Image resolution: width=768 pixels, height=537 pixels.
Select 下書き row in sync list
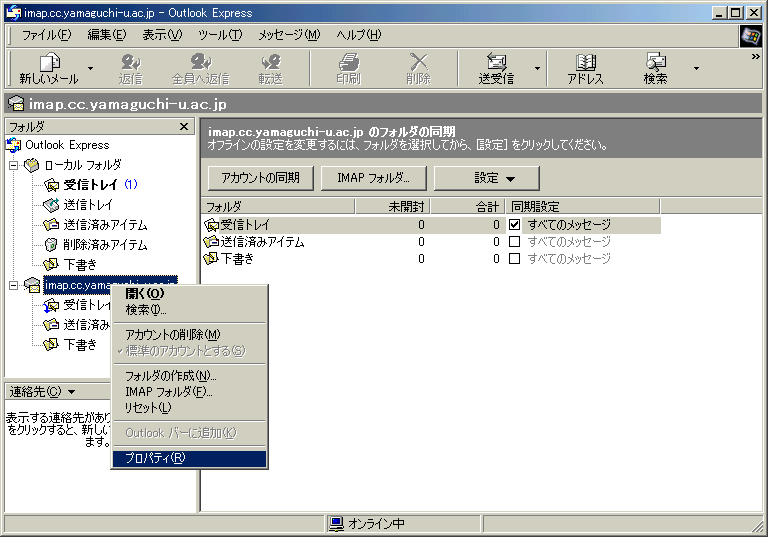(x=431, y=258)
